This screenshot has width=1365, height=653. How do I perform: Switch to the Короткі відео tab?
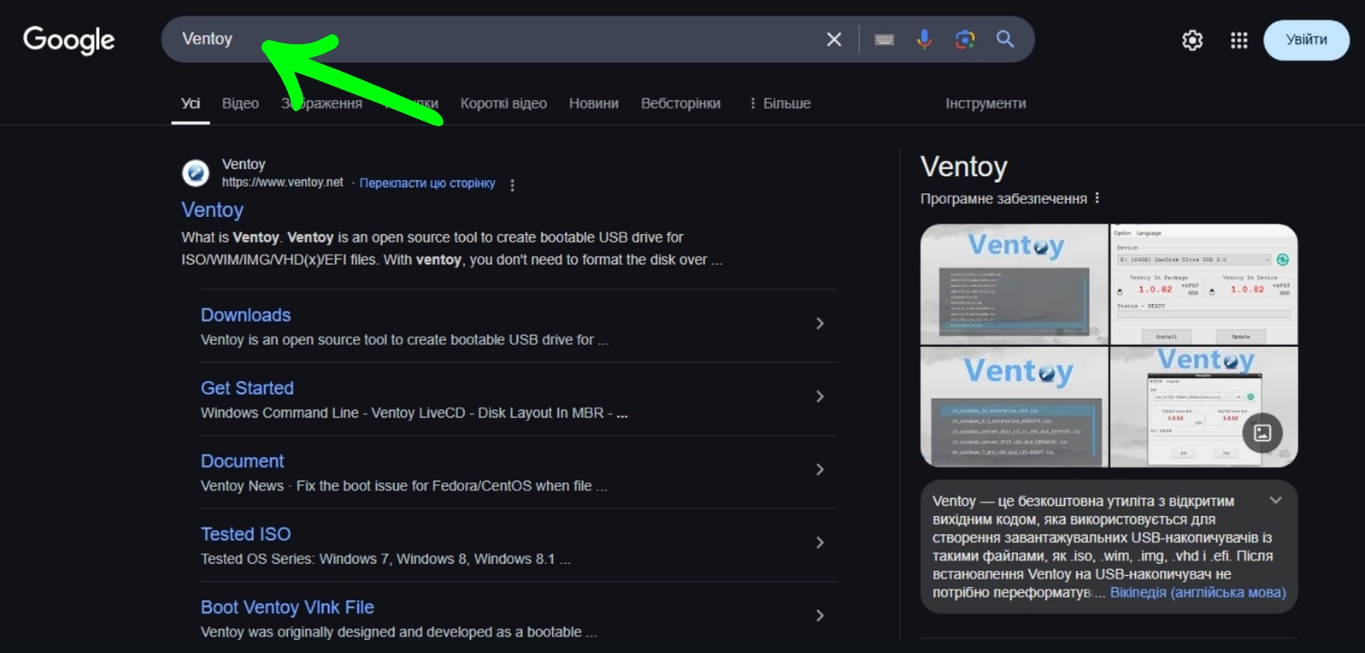tap(503, 103)
